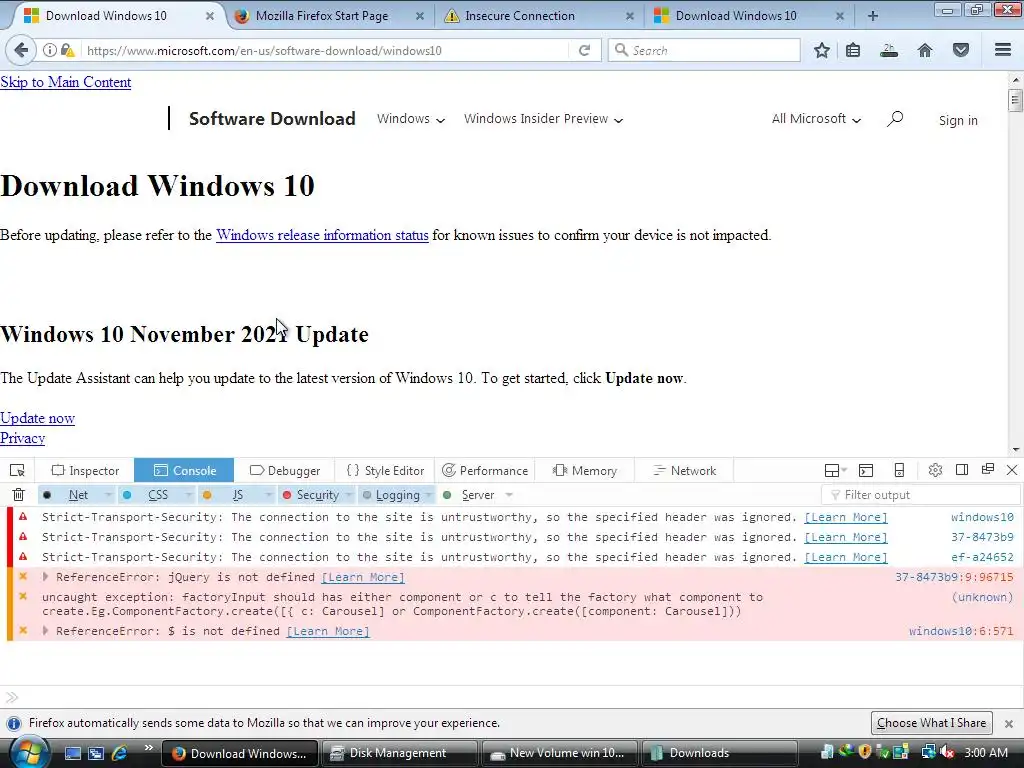The height and width of the screenshot is (768, 1024).
Task: Open Server filter dropdown arrow
Action: tap(509, 495)
